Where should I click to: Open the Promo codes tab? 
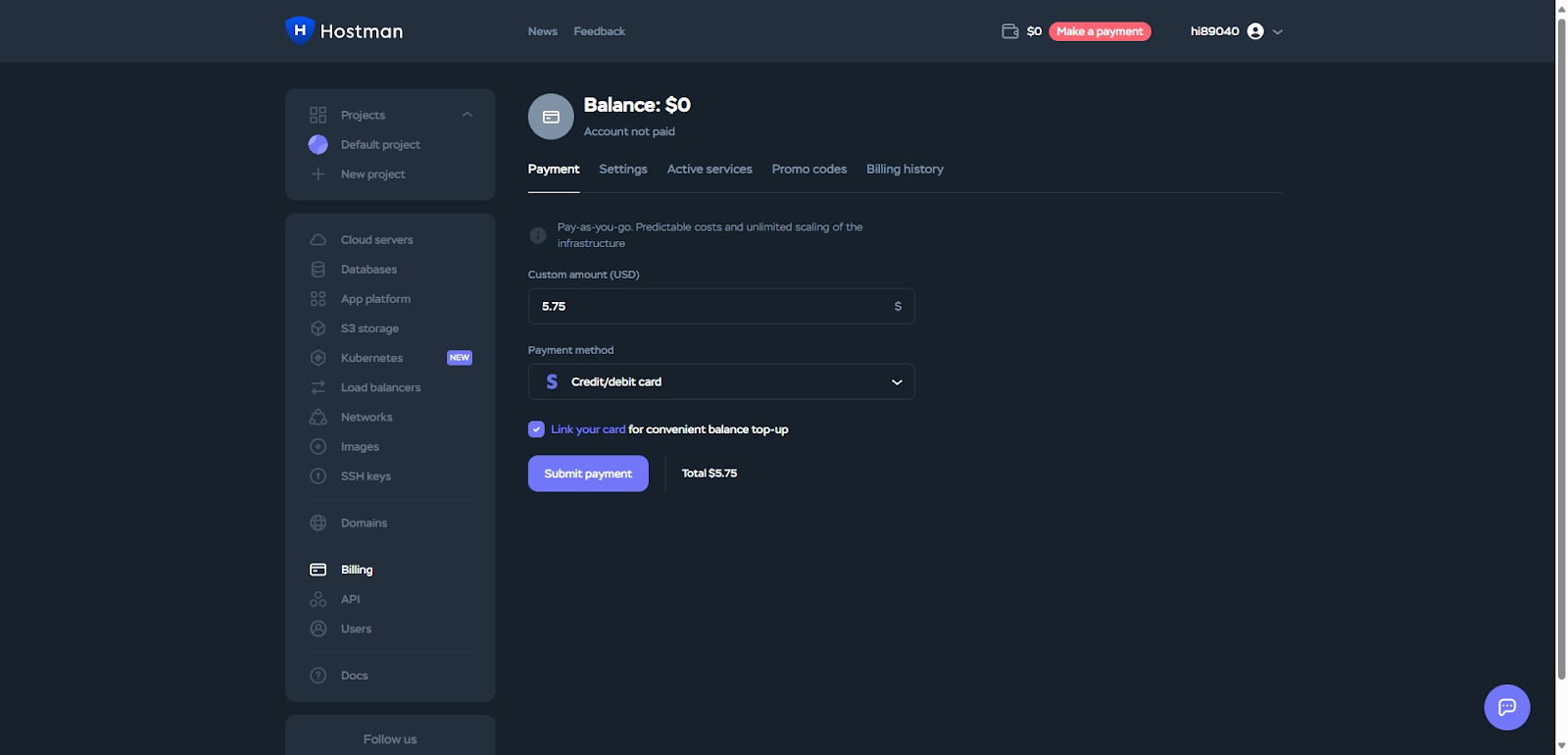click(809, 170)
